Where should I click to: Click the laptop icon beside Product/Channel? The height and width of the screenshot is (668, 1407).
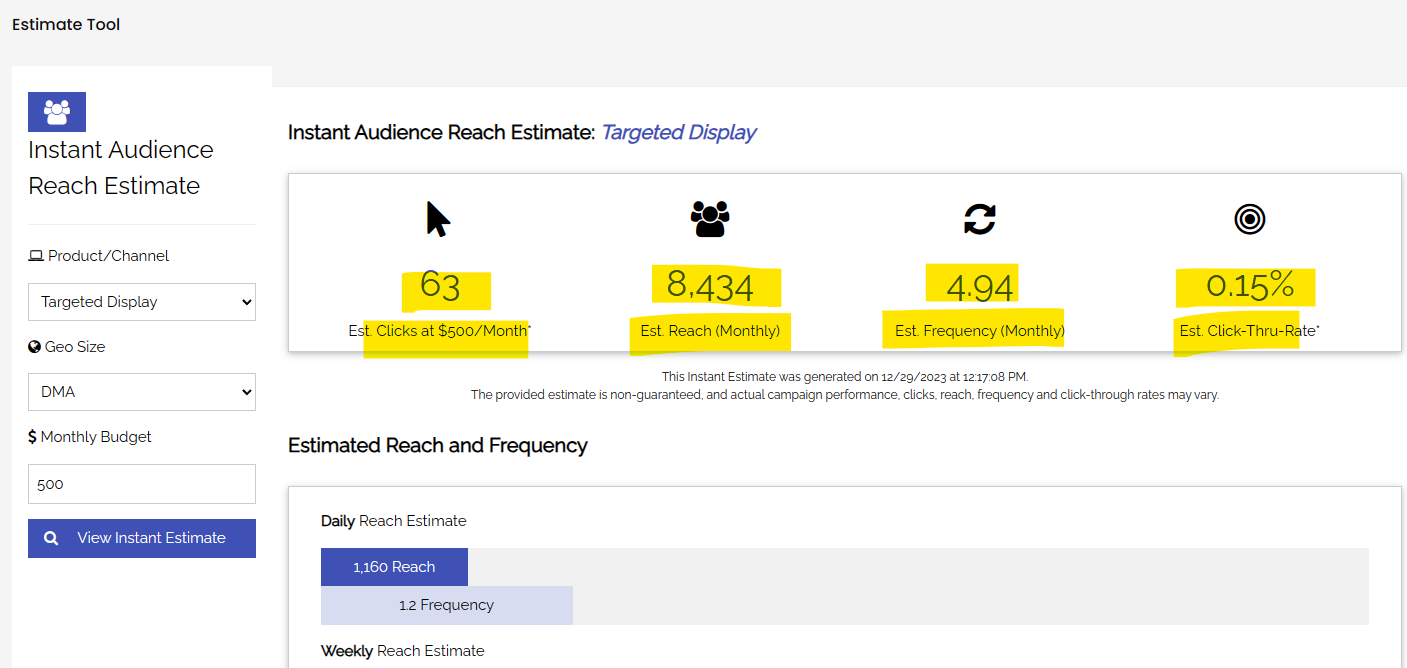click(x=36, y=256)
